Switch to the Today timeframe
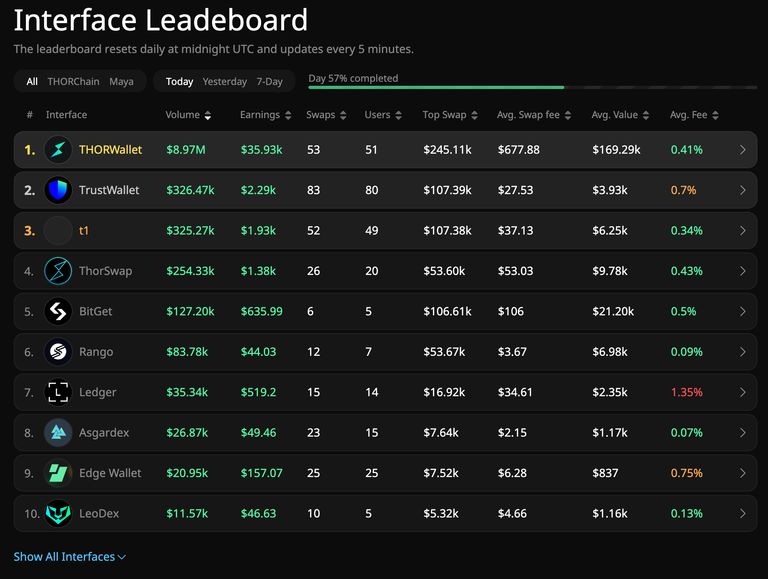The width and height of the screenshot is (768, 579). coord(179,81)
